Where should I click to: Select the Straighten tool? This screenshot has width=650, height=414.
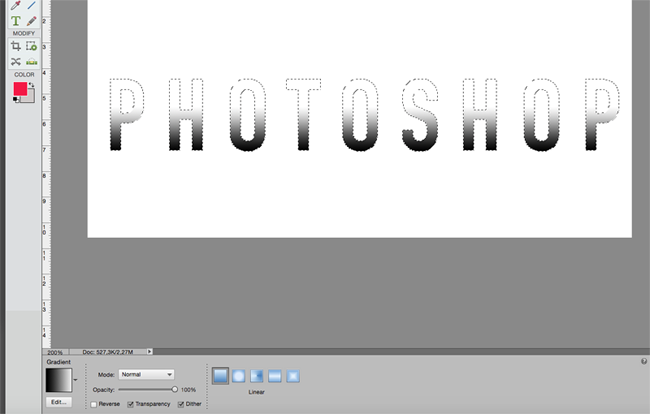(x=32, y=62)
